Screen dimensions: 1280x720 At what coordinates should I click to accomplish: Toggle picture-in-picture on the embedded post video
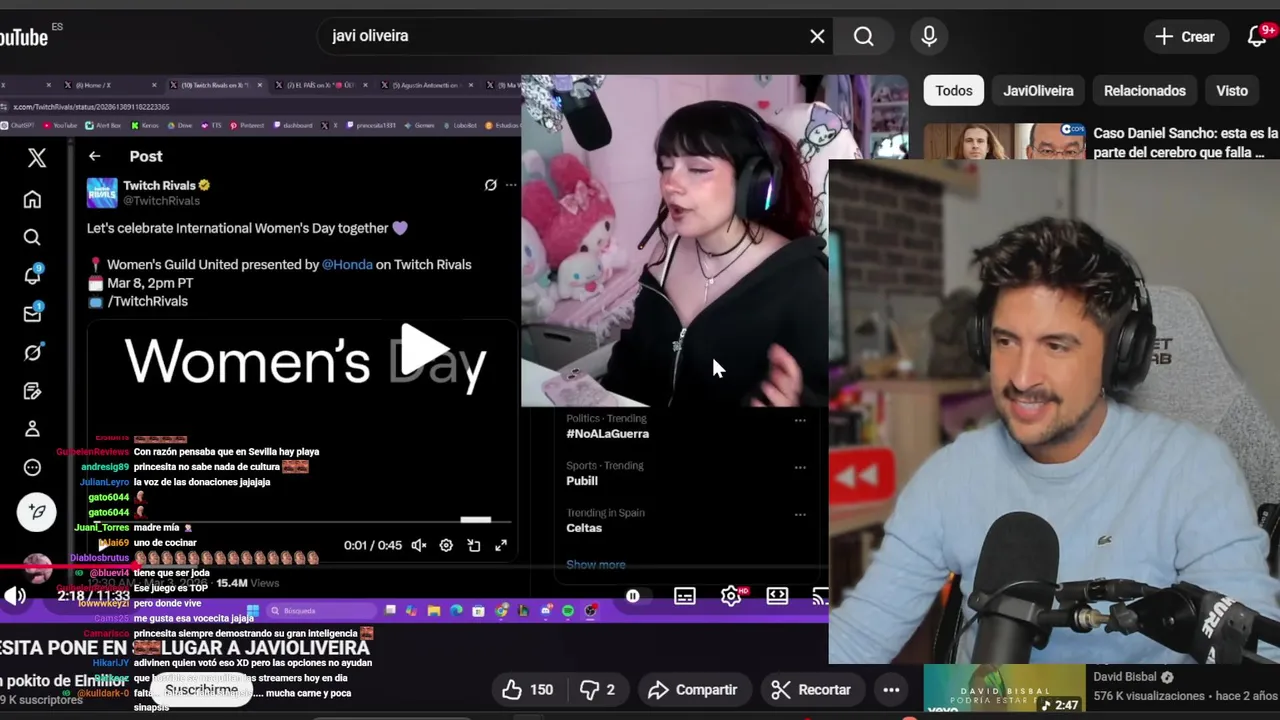[x=474, y=545]
